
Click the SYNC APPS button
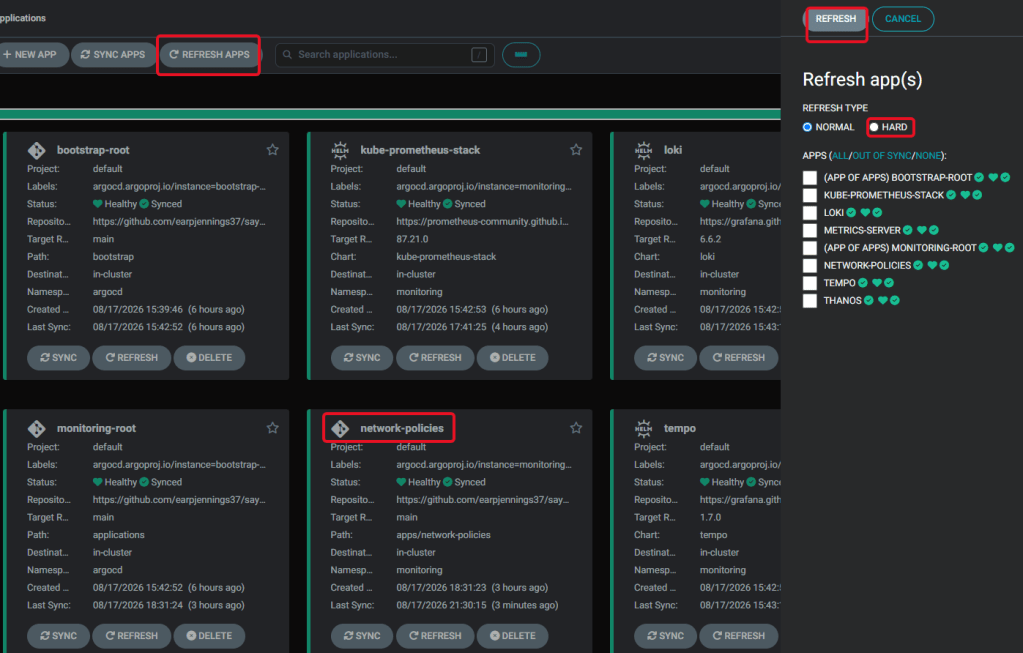click(x=113, y=55)
